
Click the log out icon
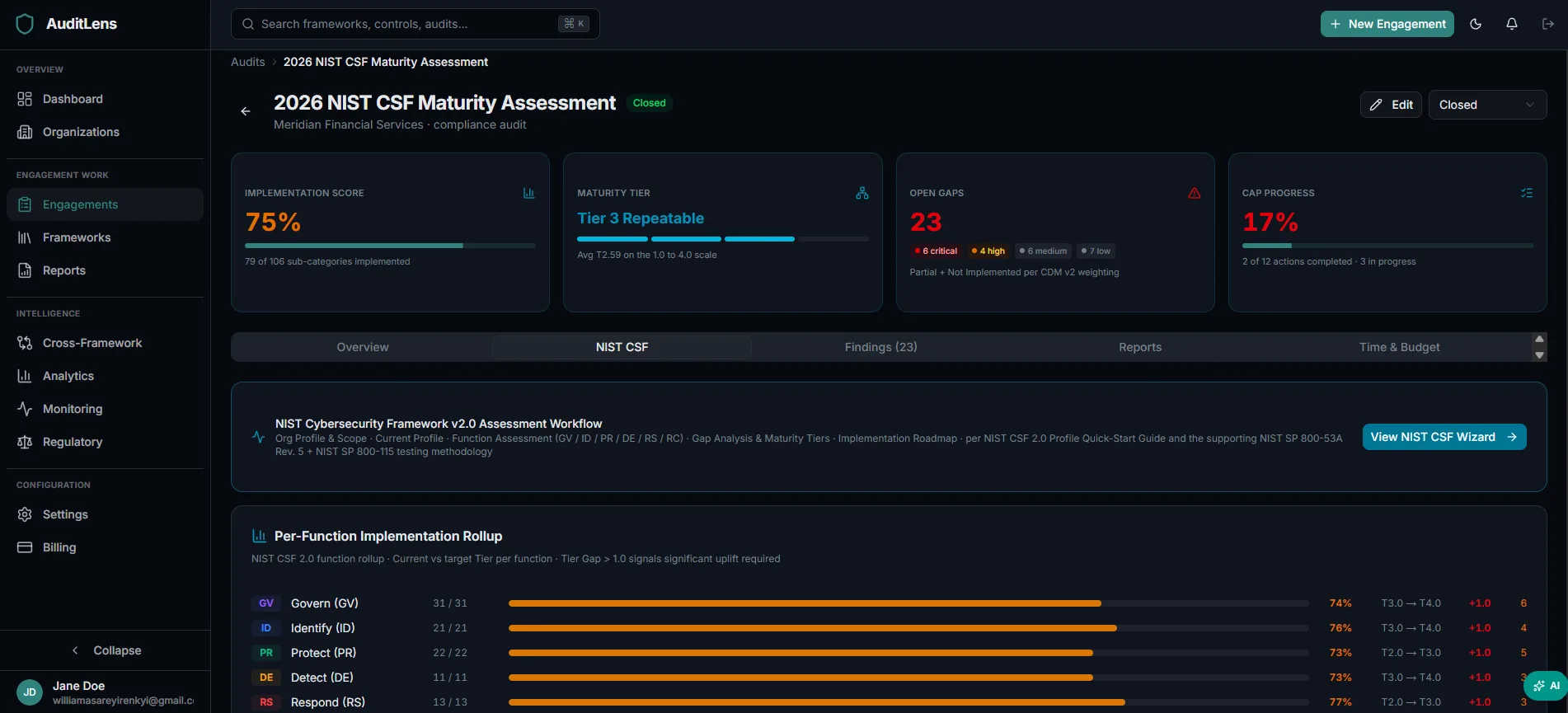click(x=1547, y=24)
